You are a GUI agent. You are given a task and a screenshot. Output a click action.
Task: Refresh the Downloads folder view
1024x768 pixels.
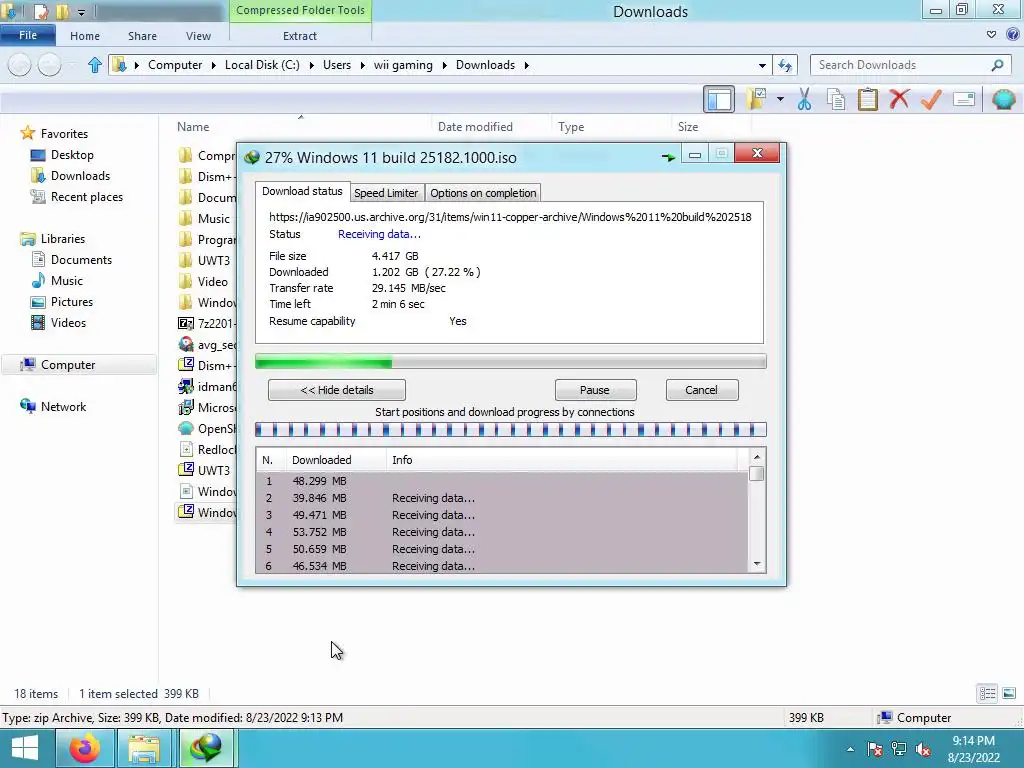click(x=785, y=65)
